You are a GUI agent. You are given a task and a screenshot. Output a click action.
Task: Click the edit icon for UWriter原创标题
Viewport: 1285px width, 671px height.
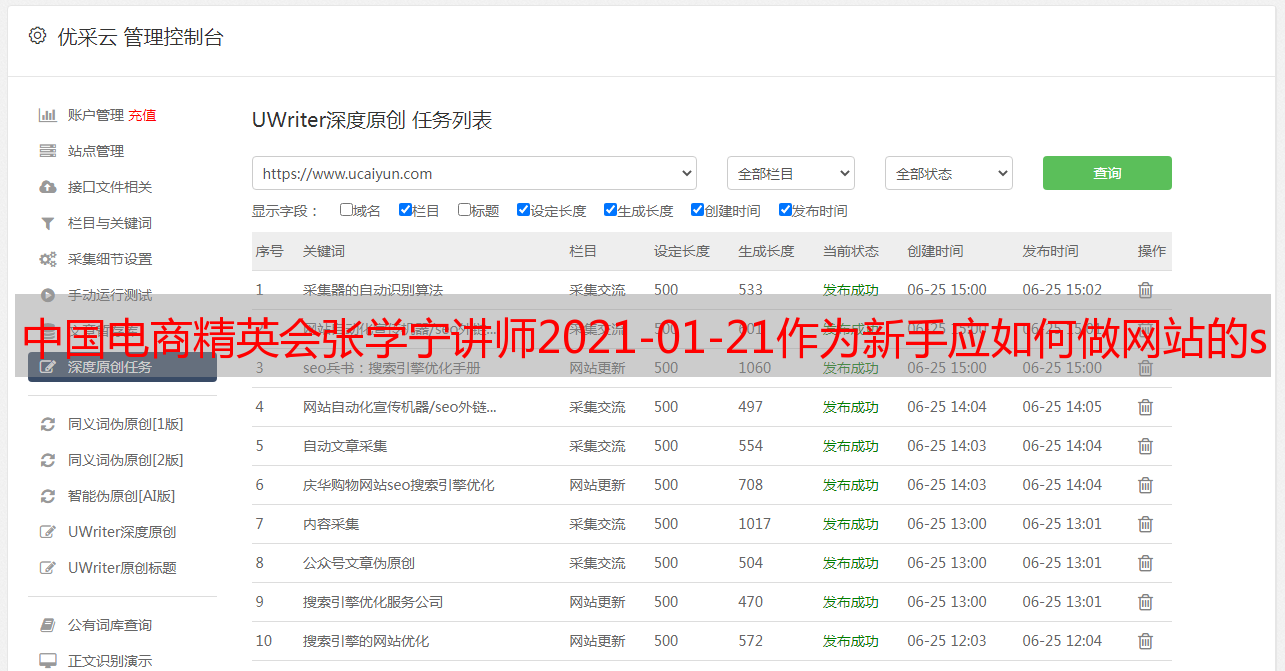[x=47, y=568]
